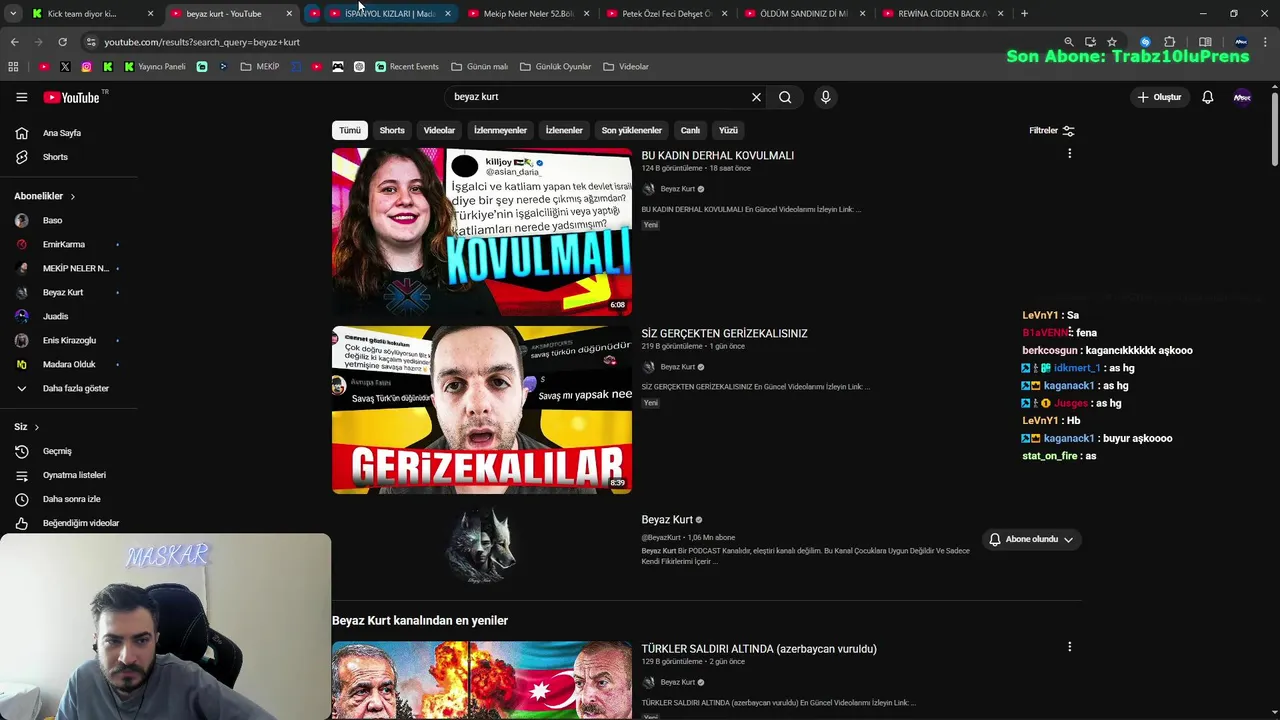Open the Yayıncı Paneli bookmark

(x=155, y=67)
